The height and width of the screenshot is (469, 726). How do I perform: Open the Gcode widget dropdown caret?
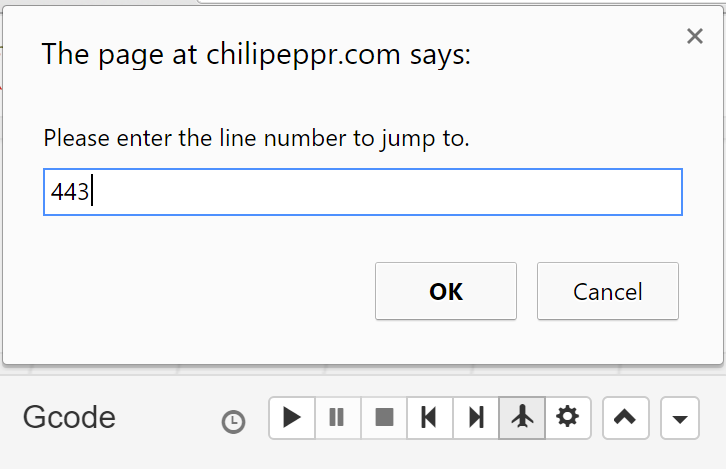(x=680, y=418)
